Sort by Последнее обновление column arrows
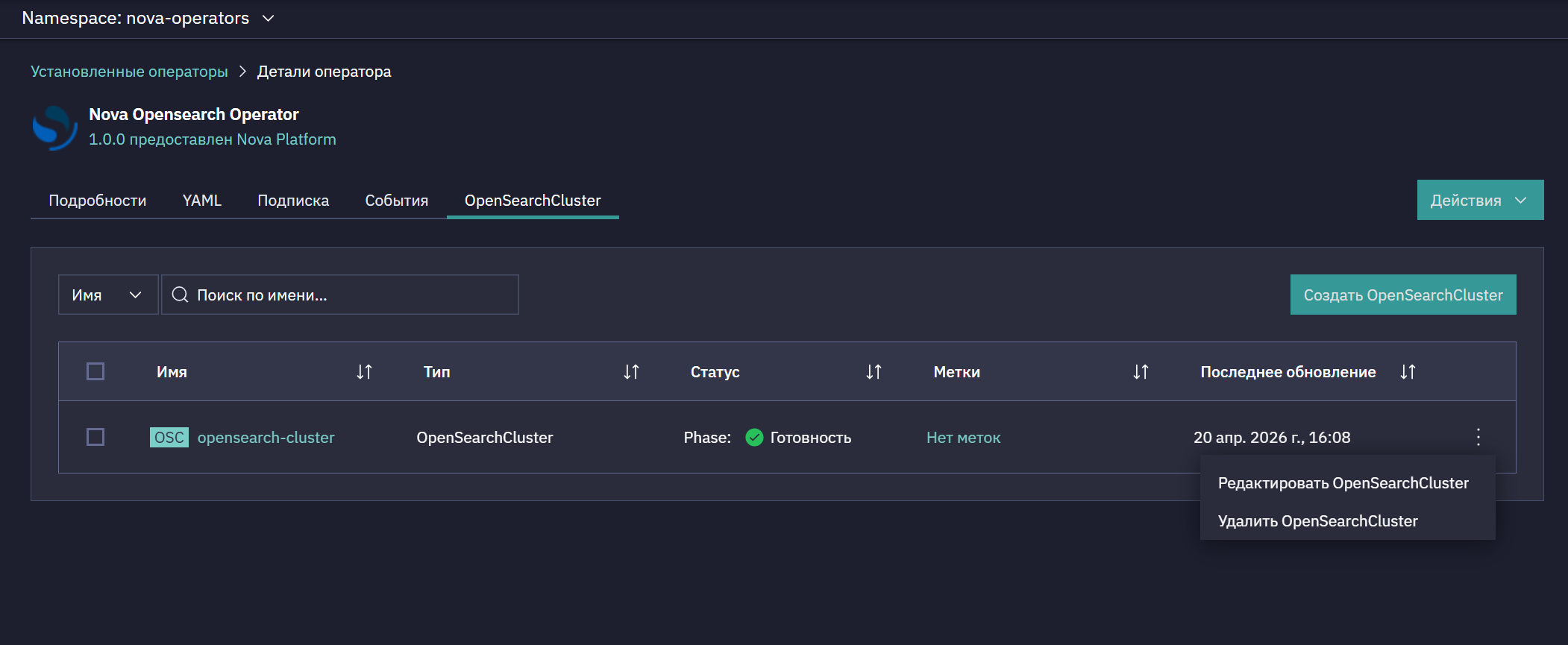The image size is (1568, 645). 1408,371
